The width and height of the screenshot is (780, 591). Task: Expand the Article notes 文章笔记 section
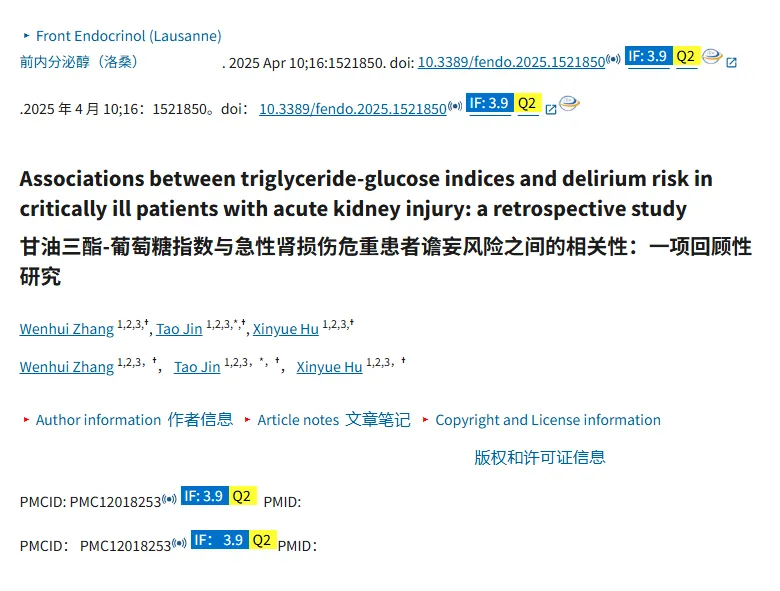pos(327,420)
